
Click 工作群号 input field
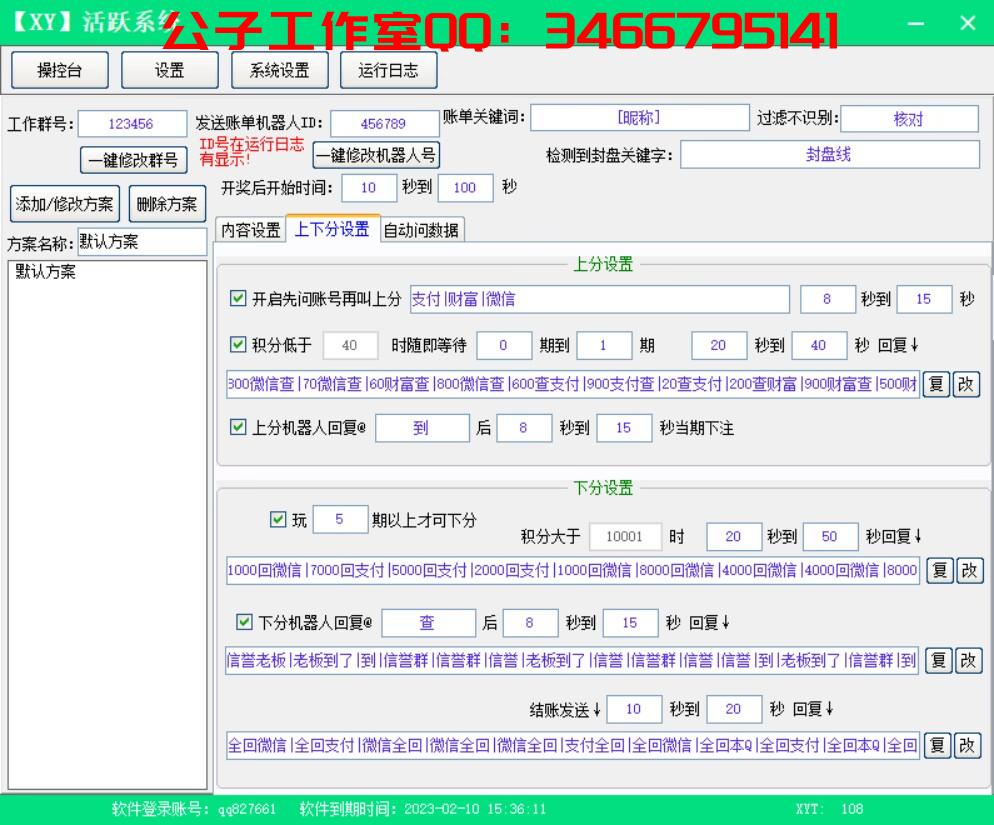pyautogui.click(x=132, y=124)
